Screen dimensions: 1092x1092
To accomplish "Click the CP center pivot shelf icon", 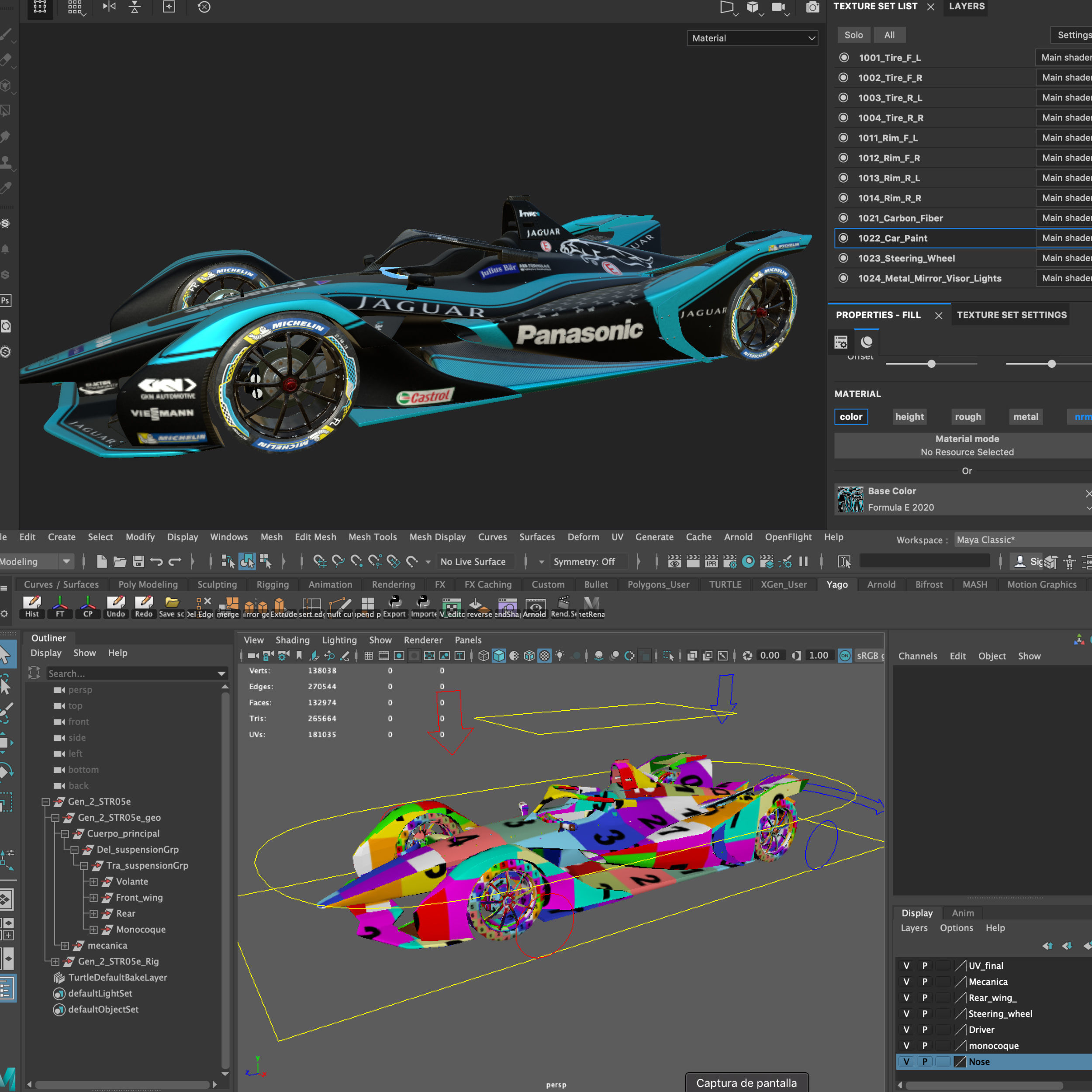I will pyautogui.click(x=88, y=606).
